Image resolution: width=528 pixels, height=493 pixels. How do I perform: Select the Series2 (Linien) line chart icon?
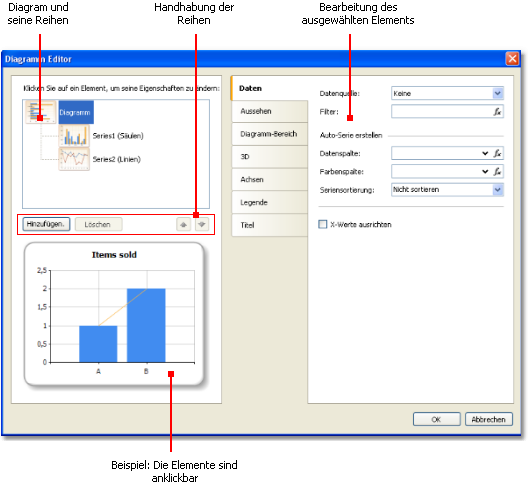click(x=74, y=159)
